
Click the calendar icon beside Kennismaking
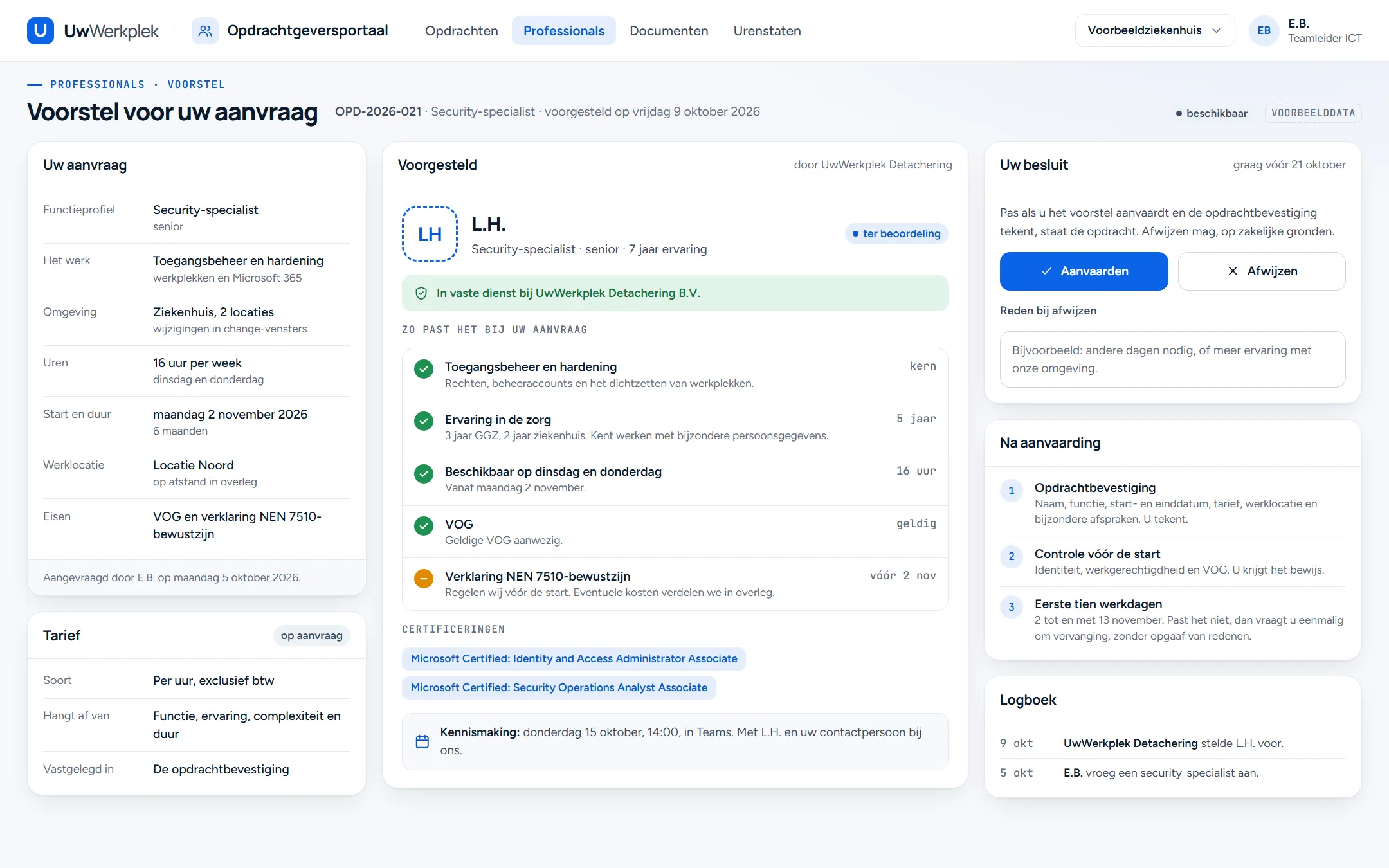[422, 741]
